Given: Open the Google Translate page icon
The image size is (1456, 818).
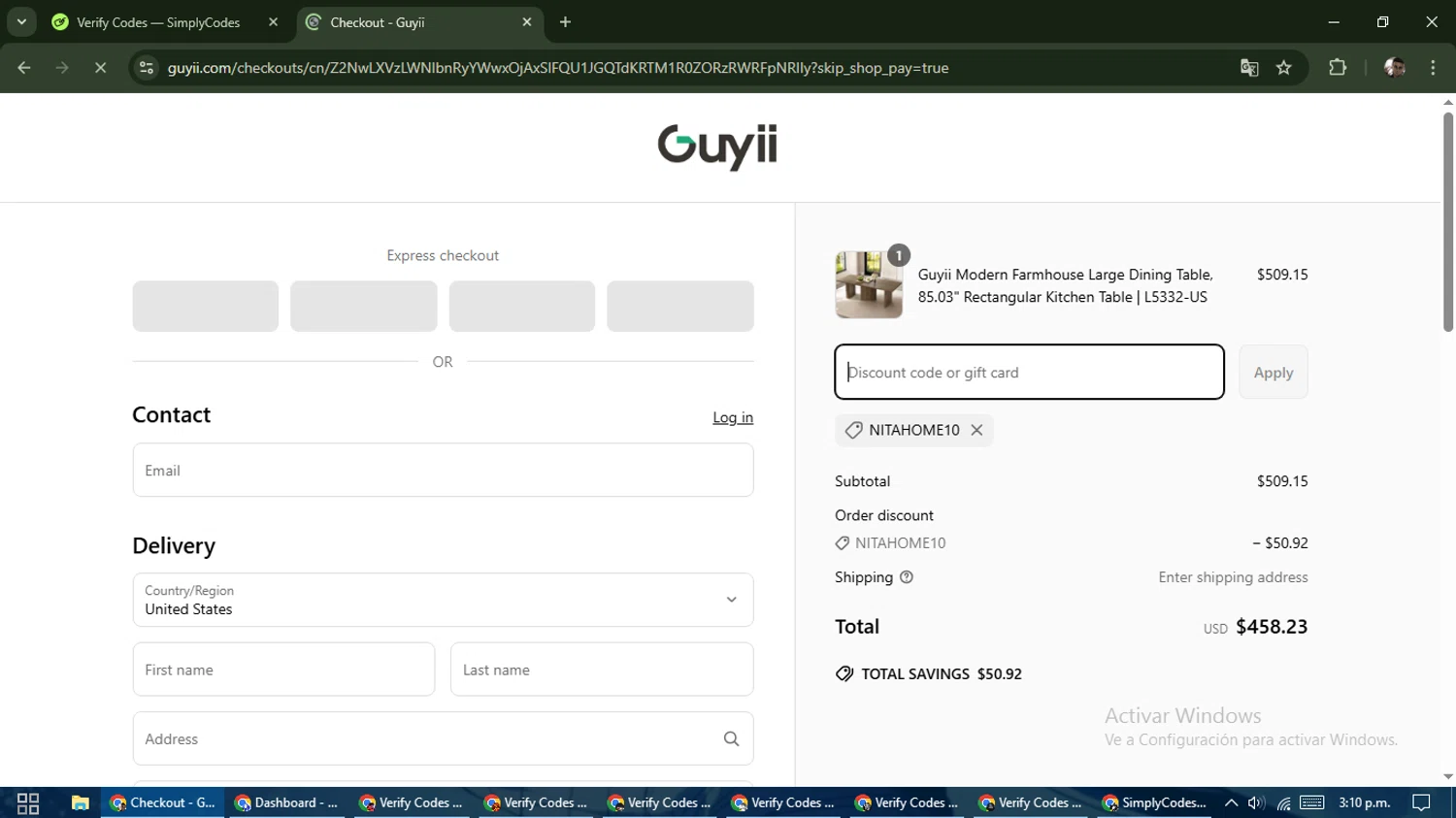Looking at the screenshot, I should click(1249, 68).
